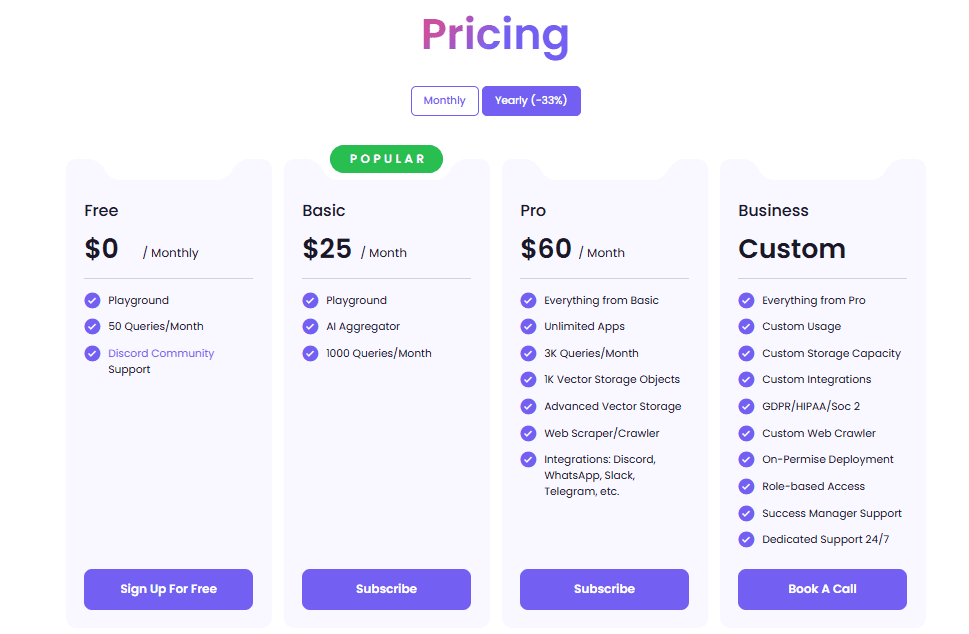This screenshot has width=969, height=634.
Task: Click the checkmark next to GDPR/HIPAA/Soc 2
Action: pos(747,406)
